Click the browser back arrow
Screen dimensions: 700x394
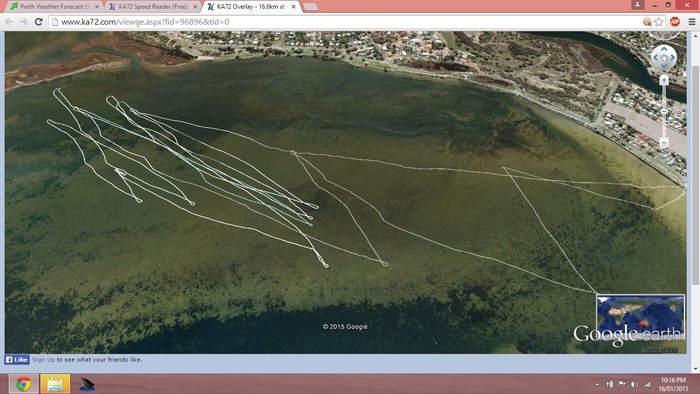pos(9,21)
